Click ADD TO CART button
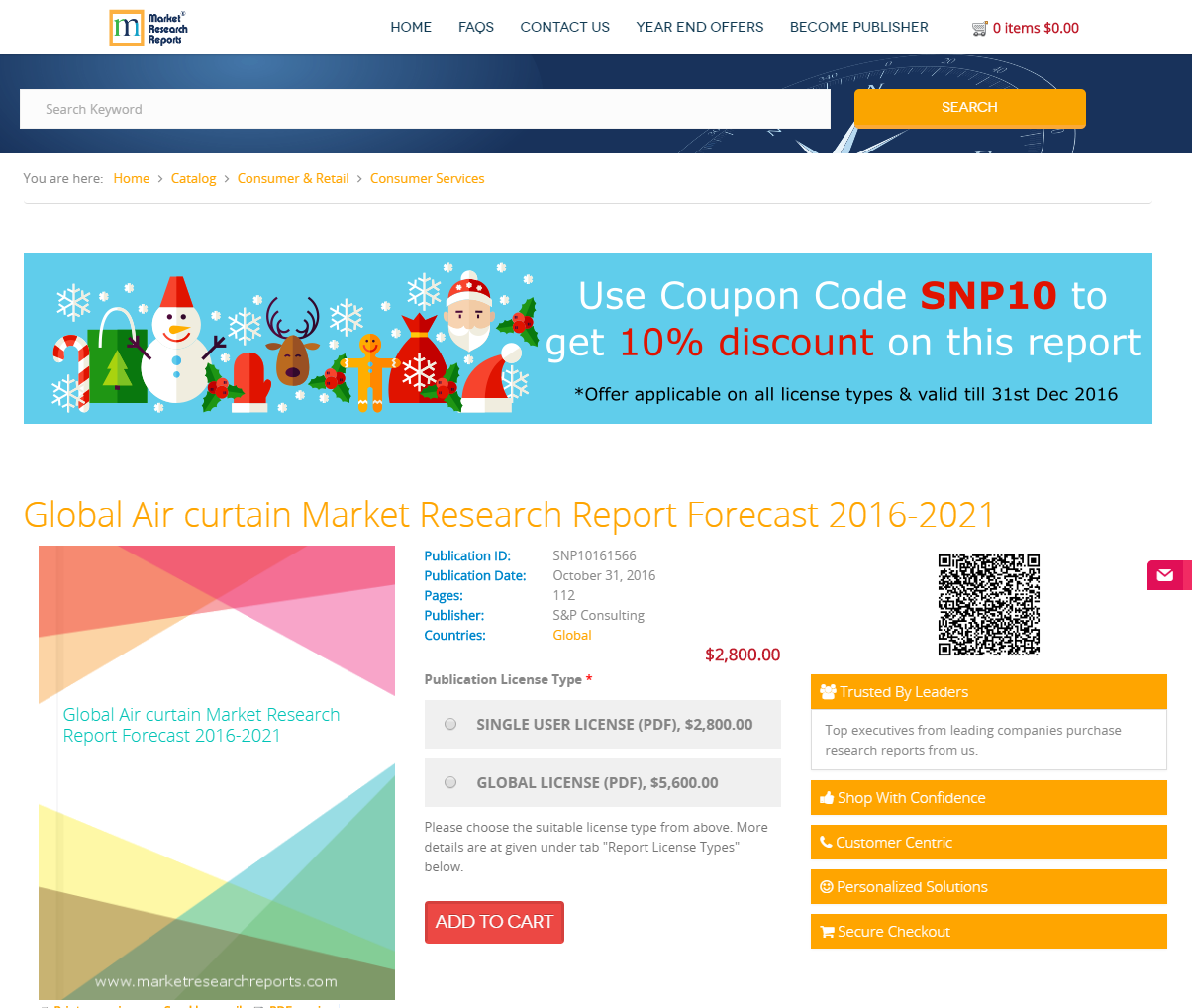 pyautogui.click(x=494, y=922)
